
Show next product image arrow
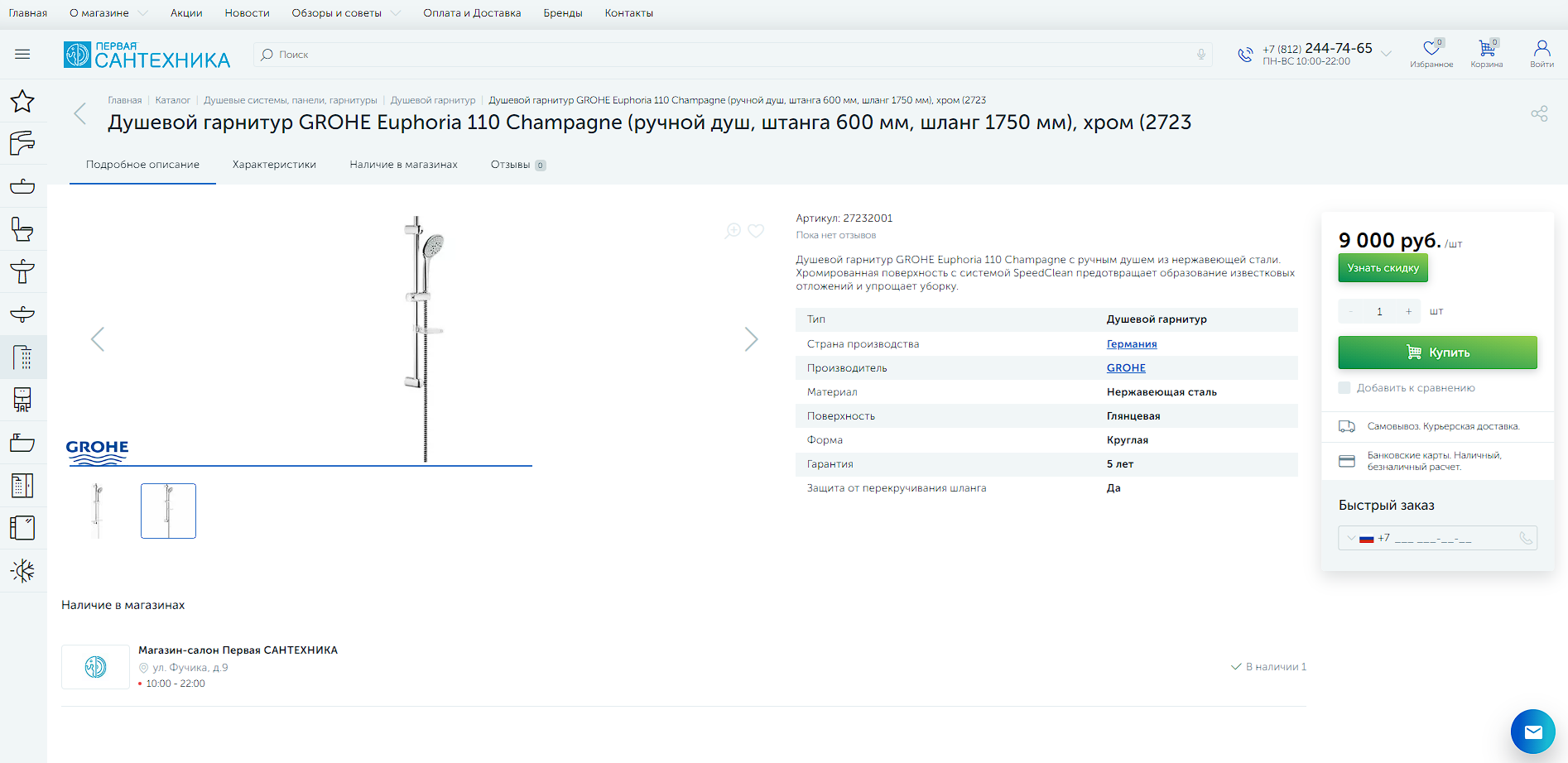point(751,339)
